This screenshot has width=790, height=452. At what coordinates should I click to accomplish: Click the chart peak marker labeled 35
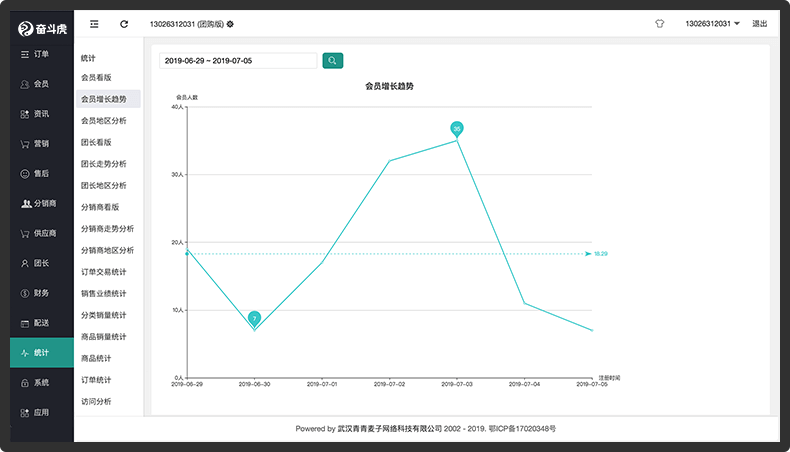pos(456,129)
